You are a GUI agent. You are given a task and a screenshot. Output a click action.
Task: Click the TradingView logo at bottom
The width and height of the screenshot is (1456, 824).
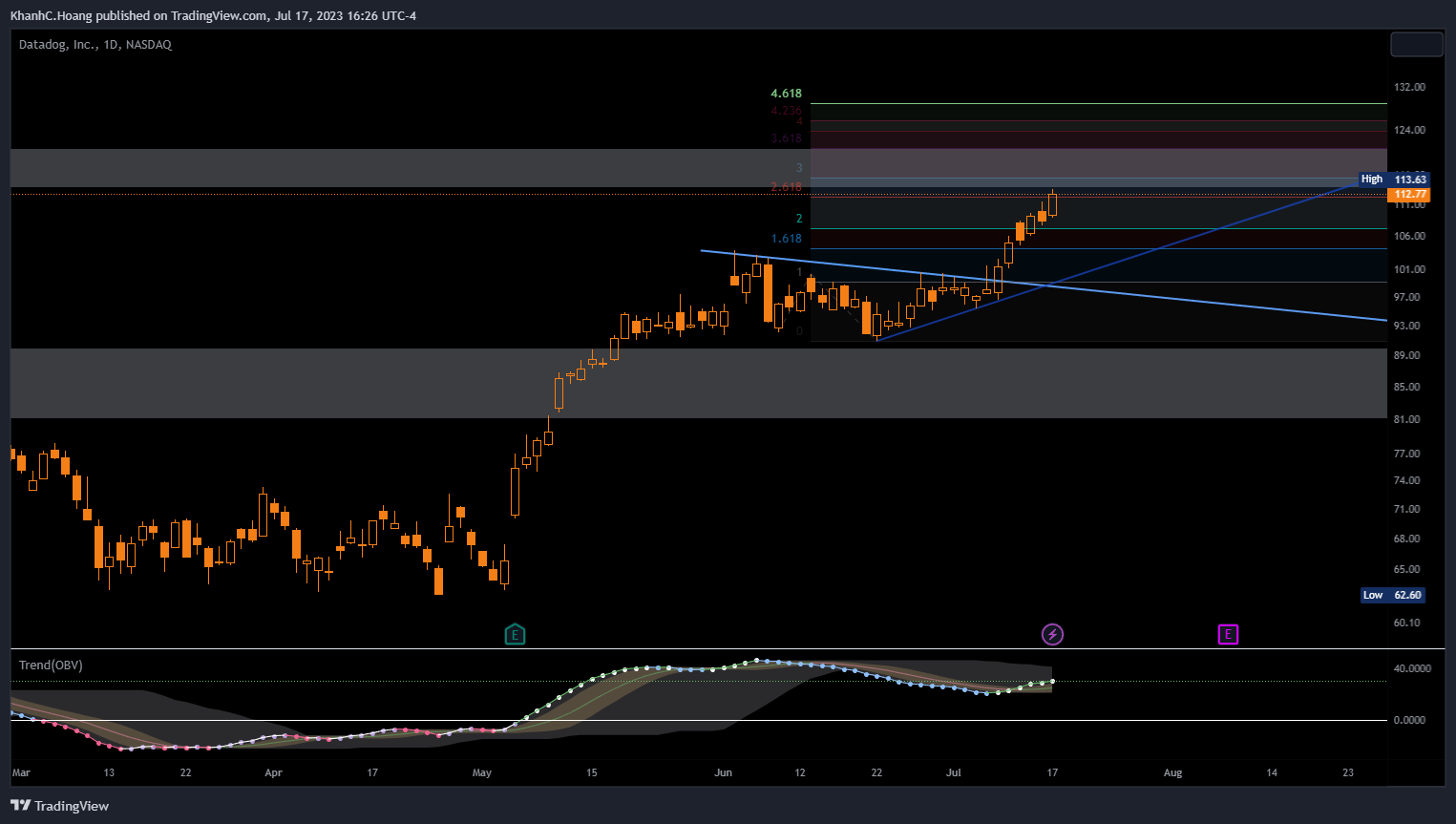pyautogui.click(x=60, y=806)
